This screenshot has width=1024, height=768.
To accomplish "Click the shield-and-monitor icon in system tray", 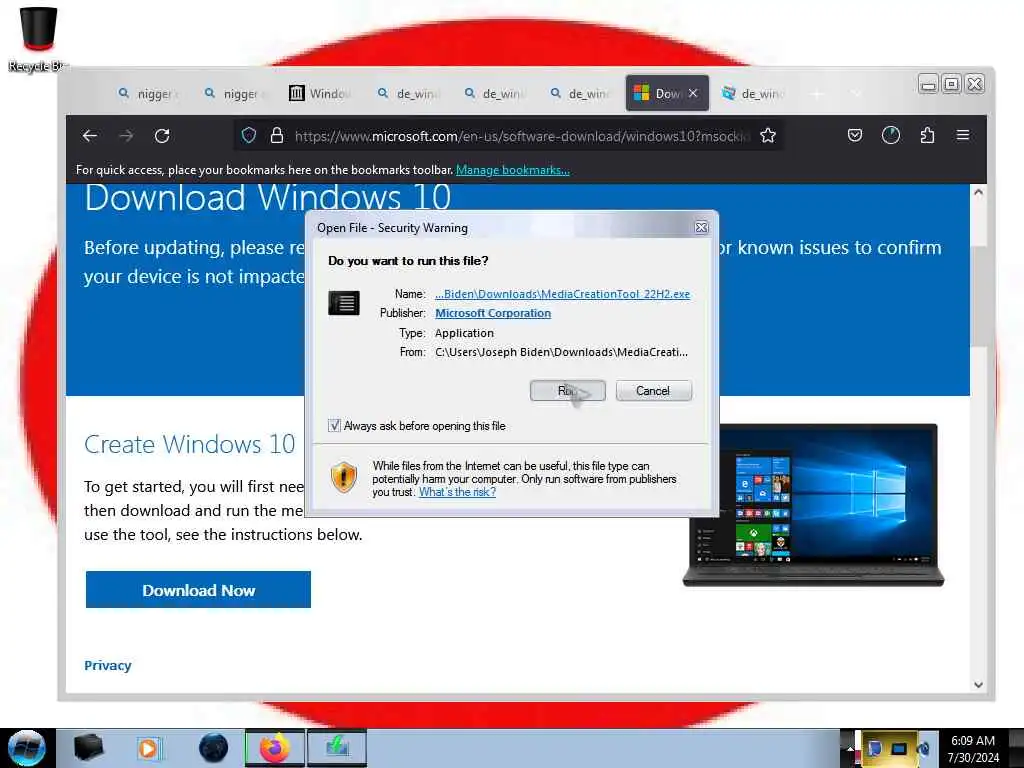I will tap(875, 748).
